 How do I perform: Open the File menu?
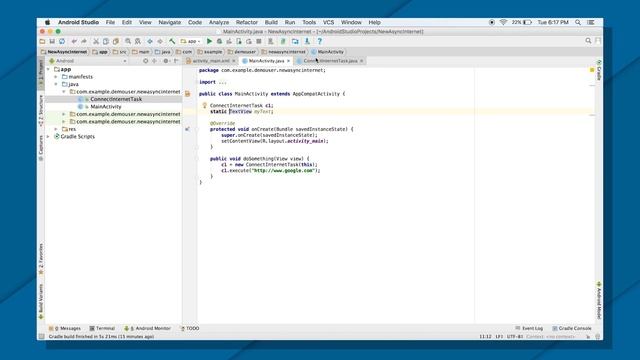click(x=110, y=22)
